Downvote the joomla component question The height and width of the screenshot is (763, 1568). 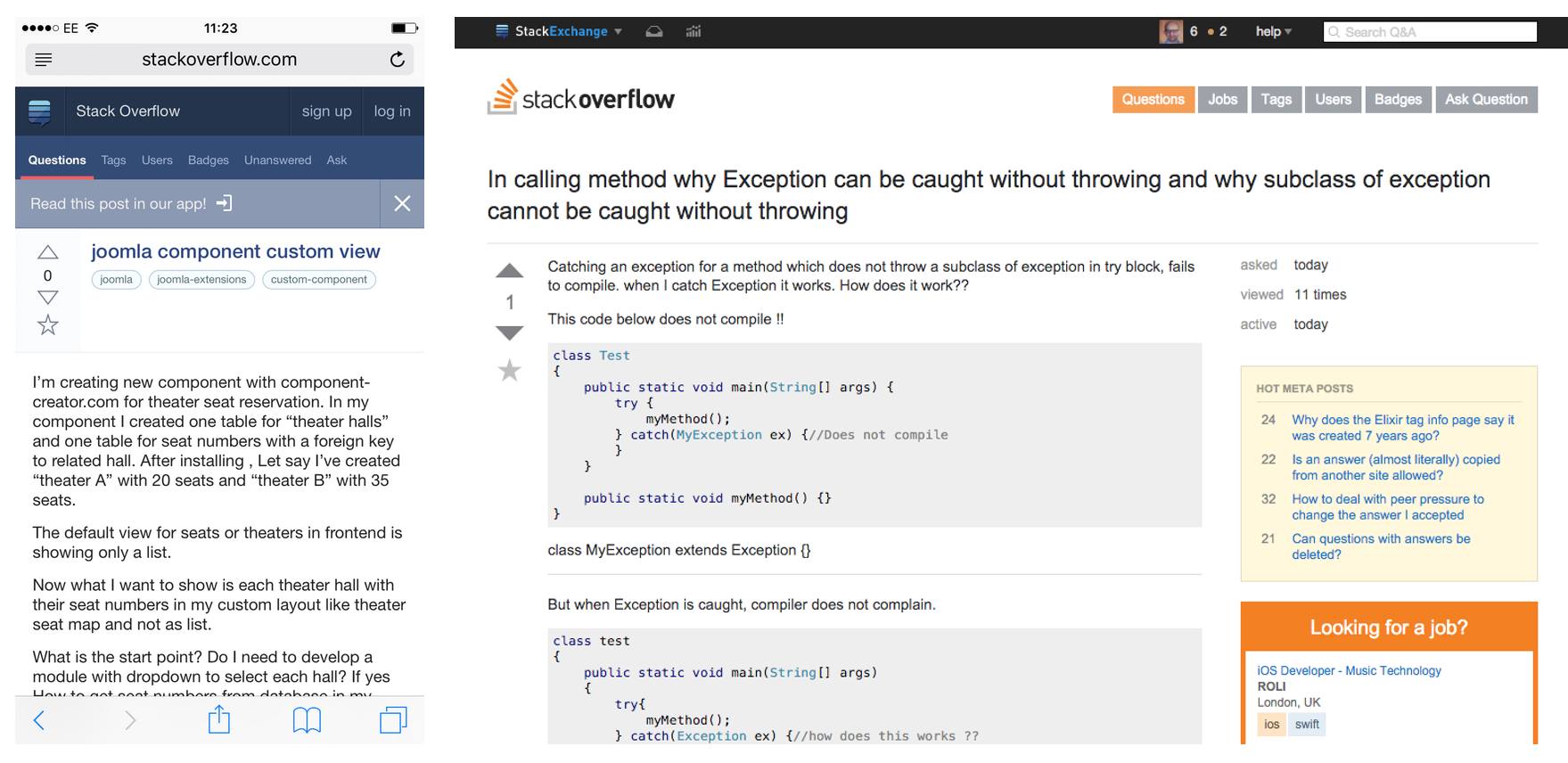48,298
